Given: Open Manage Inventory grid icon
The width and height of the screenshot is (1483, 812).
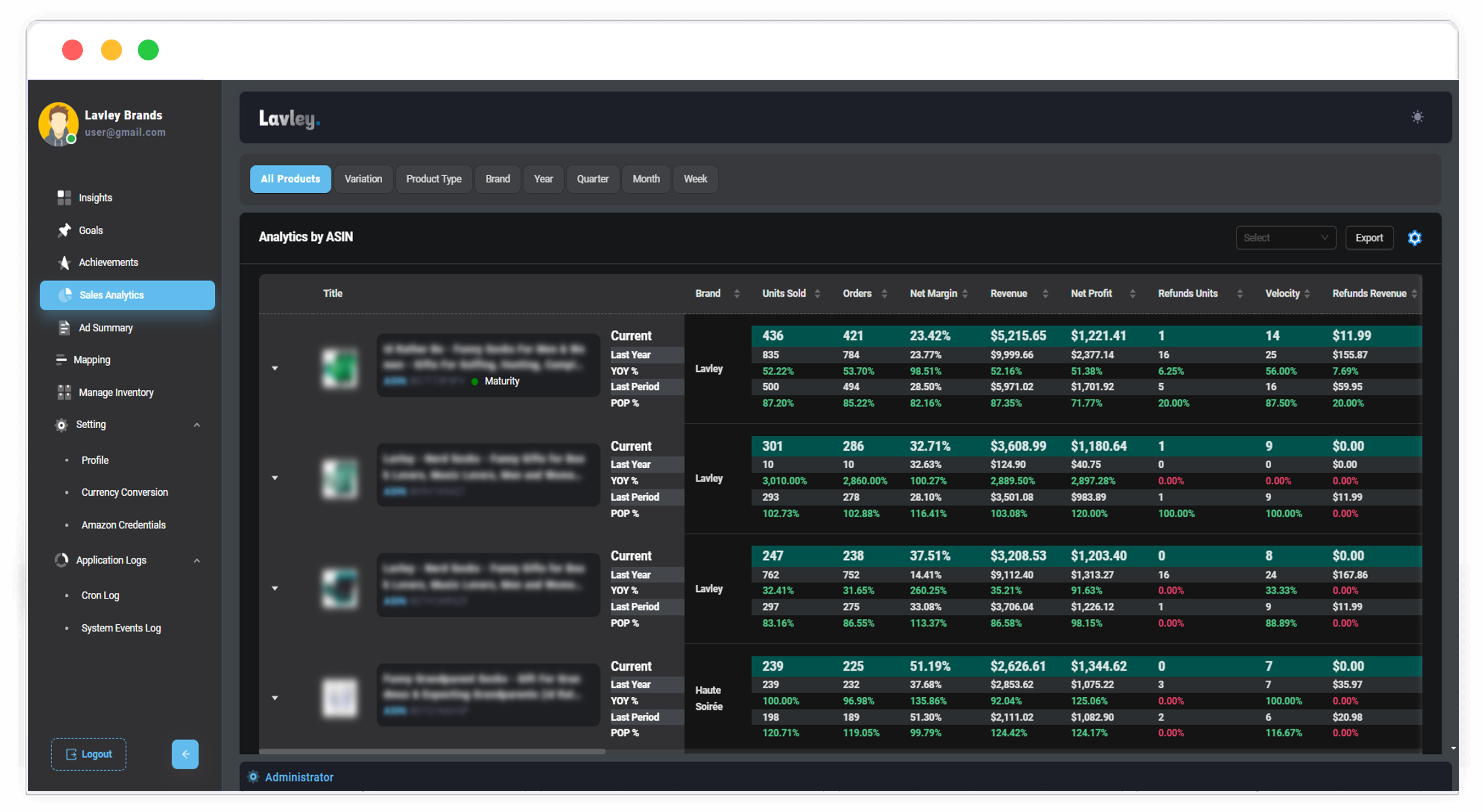Looking at the screenshot, I should [64, 393].
